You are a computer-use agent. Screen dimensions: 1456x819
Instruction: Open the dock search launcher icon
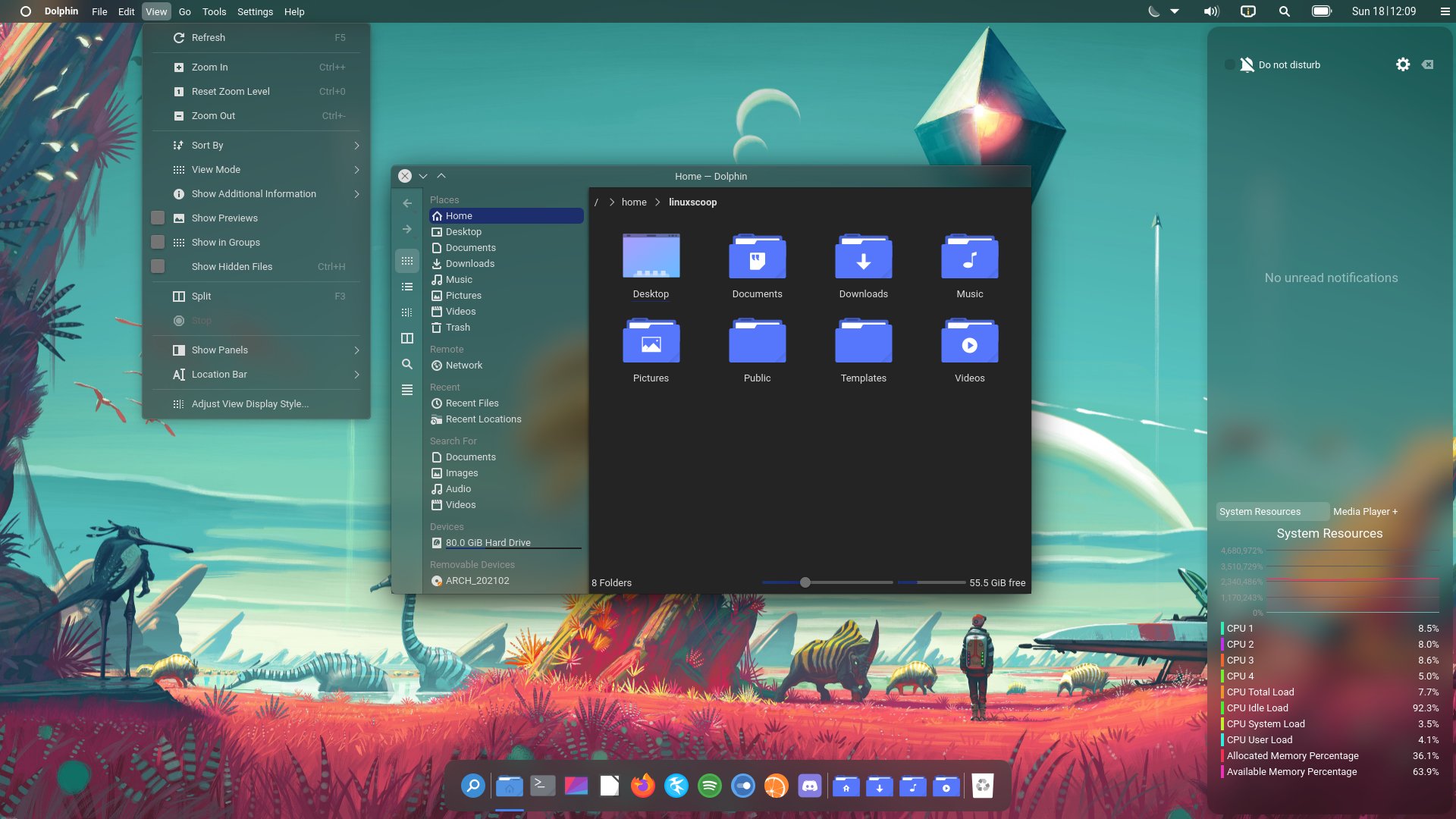[472, 786]
